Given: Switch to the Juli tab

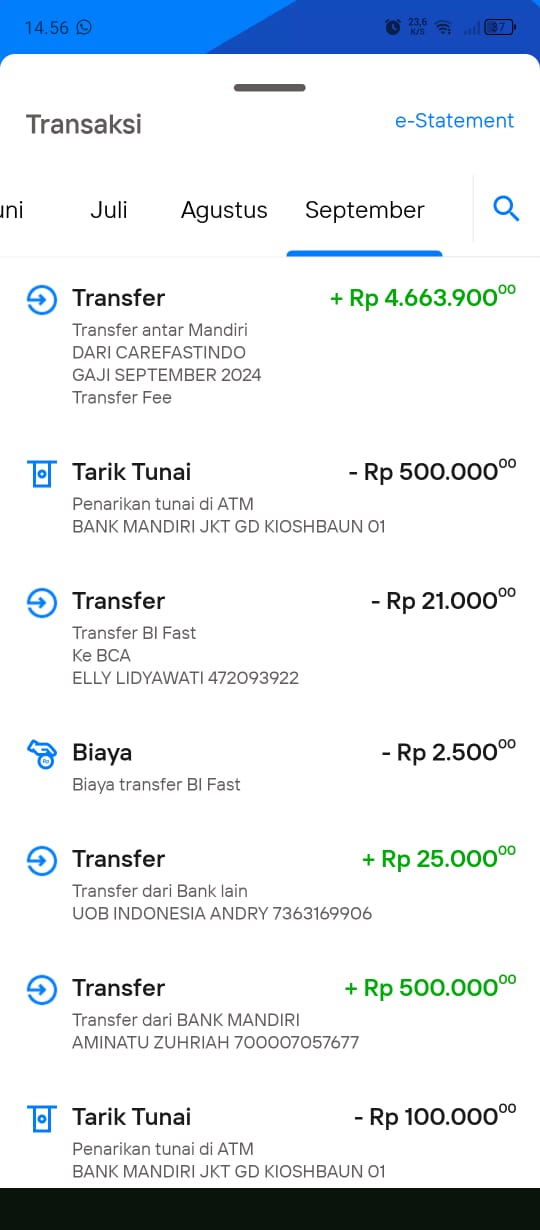Looking at the screenshot, I should click(109, 210).
